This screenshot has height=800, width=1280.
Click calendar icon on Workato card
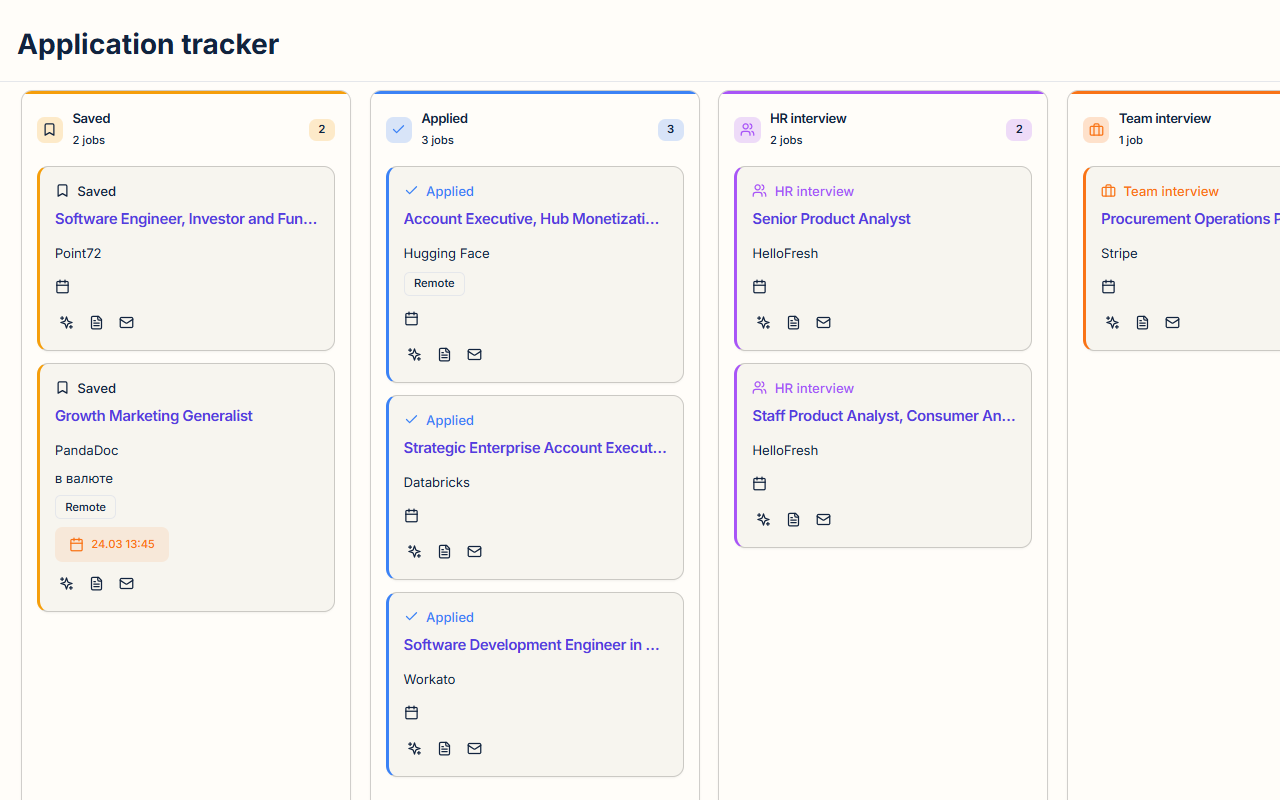[411, 712]
